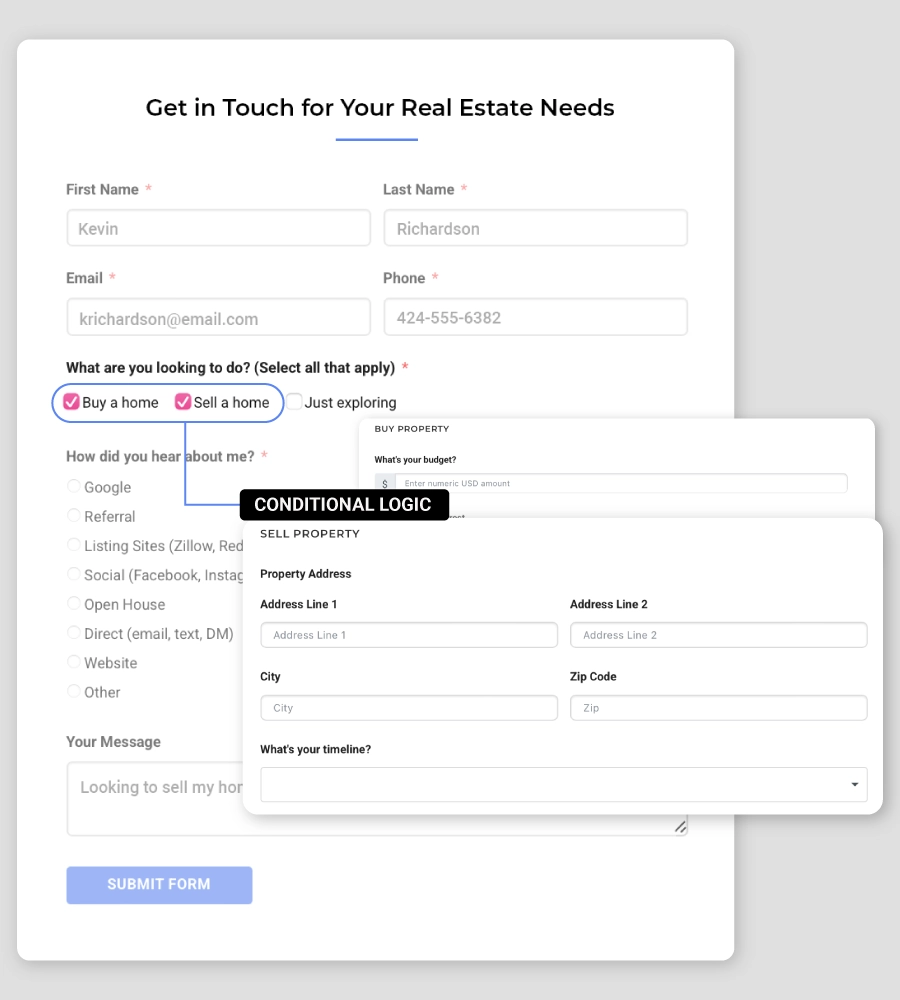Uncheck the Sell a home checkbox
900x1000 pixels.
(183, 402)
